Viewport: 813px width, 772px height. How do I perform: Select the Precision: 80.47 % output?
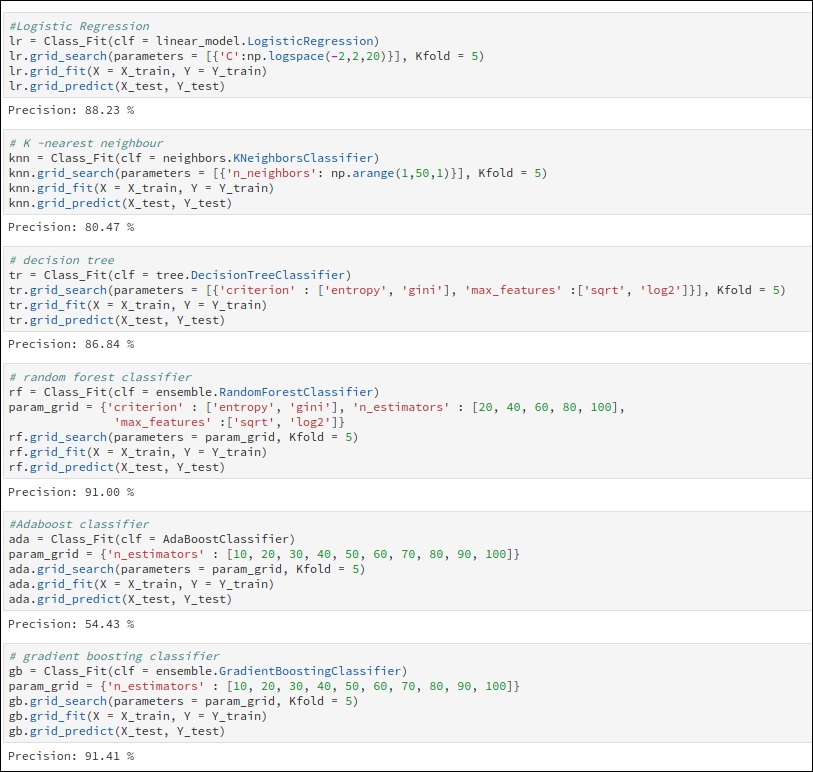click(71, 227)
